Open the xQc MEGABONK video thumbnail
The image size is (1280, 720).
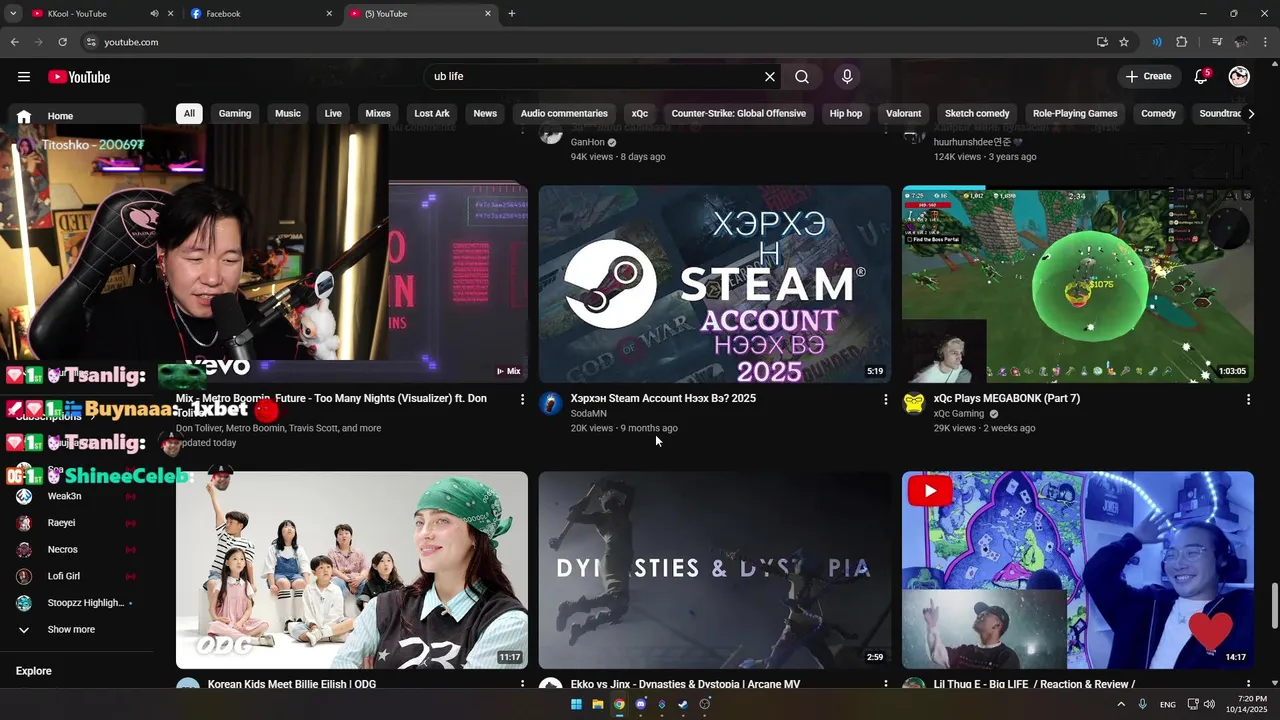(1077, 283)
